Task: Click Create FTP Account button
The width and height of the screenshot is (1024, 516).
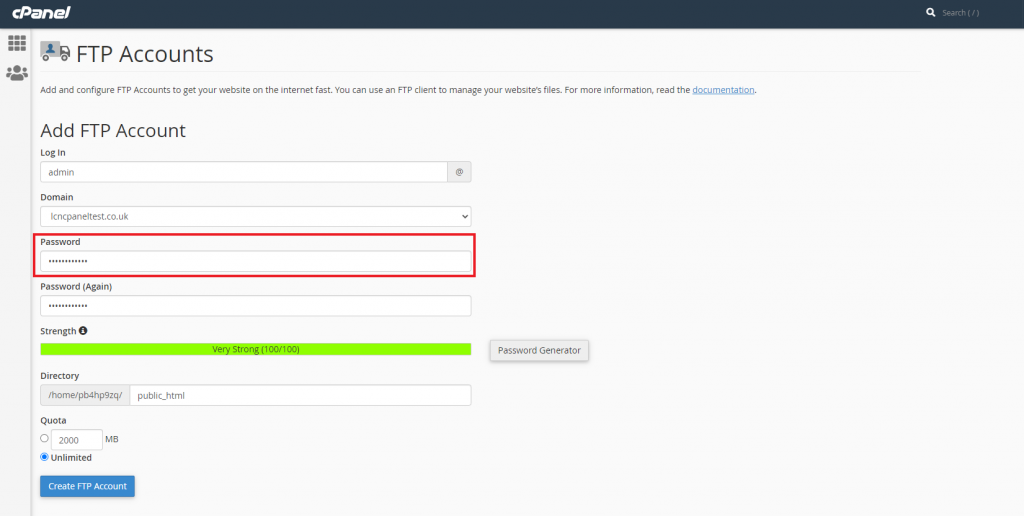Action: point(88,486)
